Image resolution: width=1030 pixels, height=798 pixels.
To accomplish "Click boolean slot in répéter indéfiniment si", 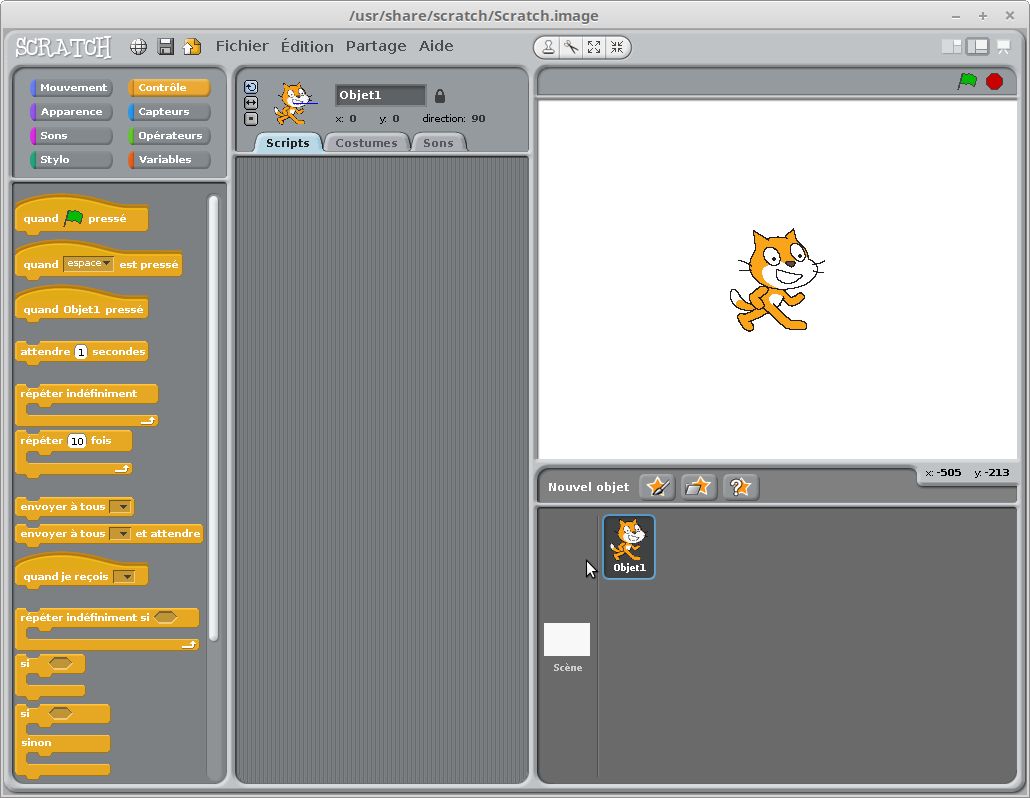I will (166, 617).
